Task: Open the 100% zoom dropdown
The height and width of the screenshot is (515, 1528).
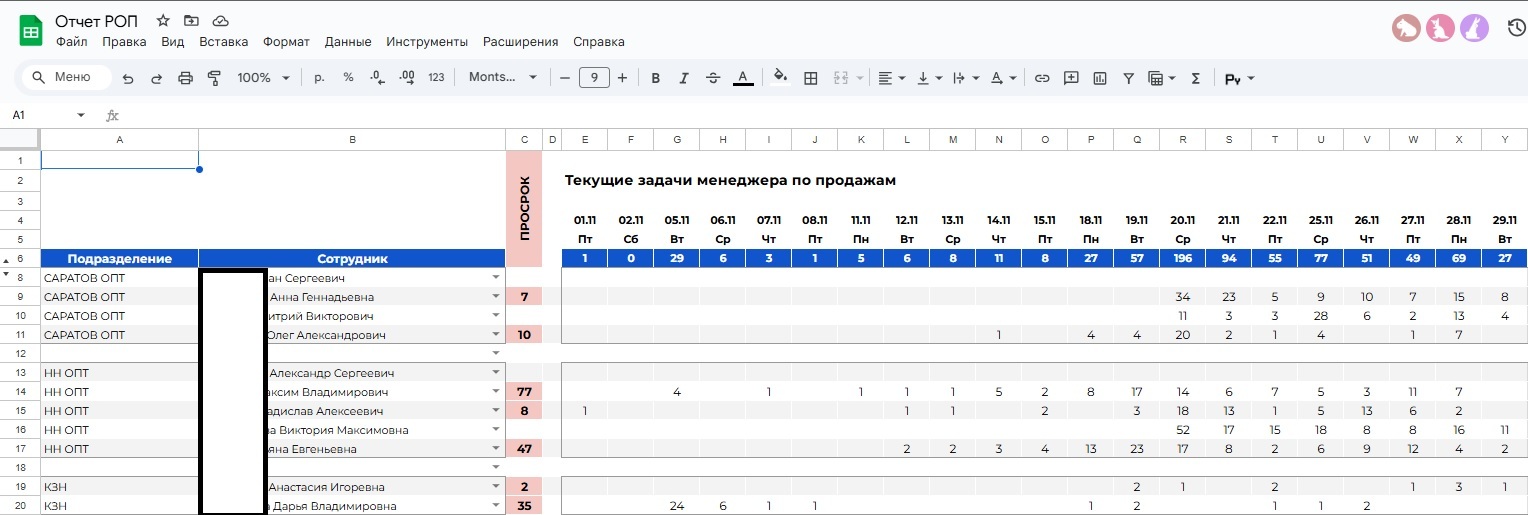Action: (263, 78)
